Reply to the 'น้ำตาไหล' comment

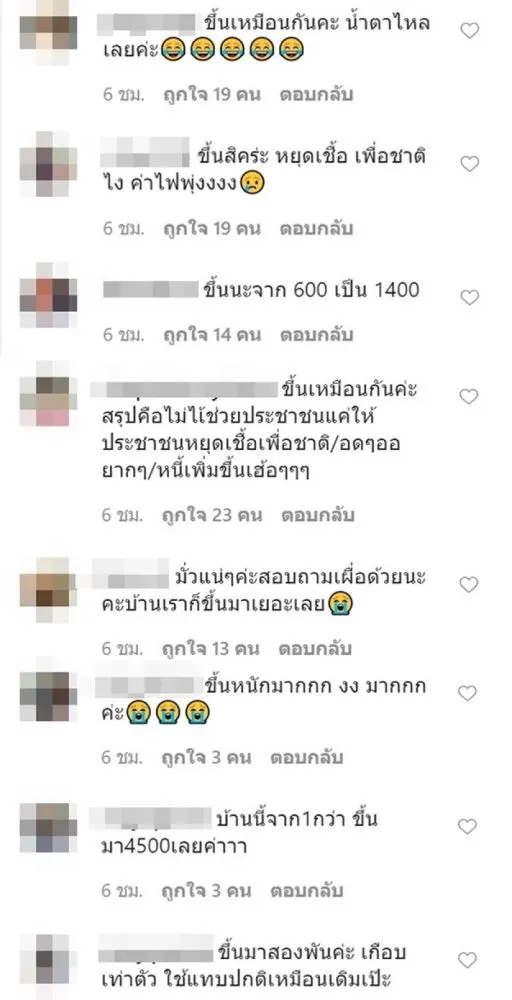[316, 95]
